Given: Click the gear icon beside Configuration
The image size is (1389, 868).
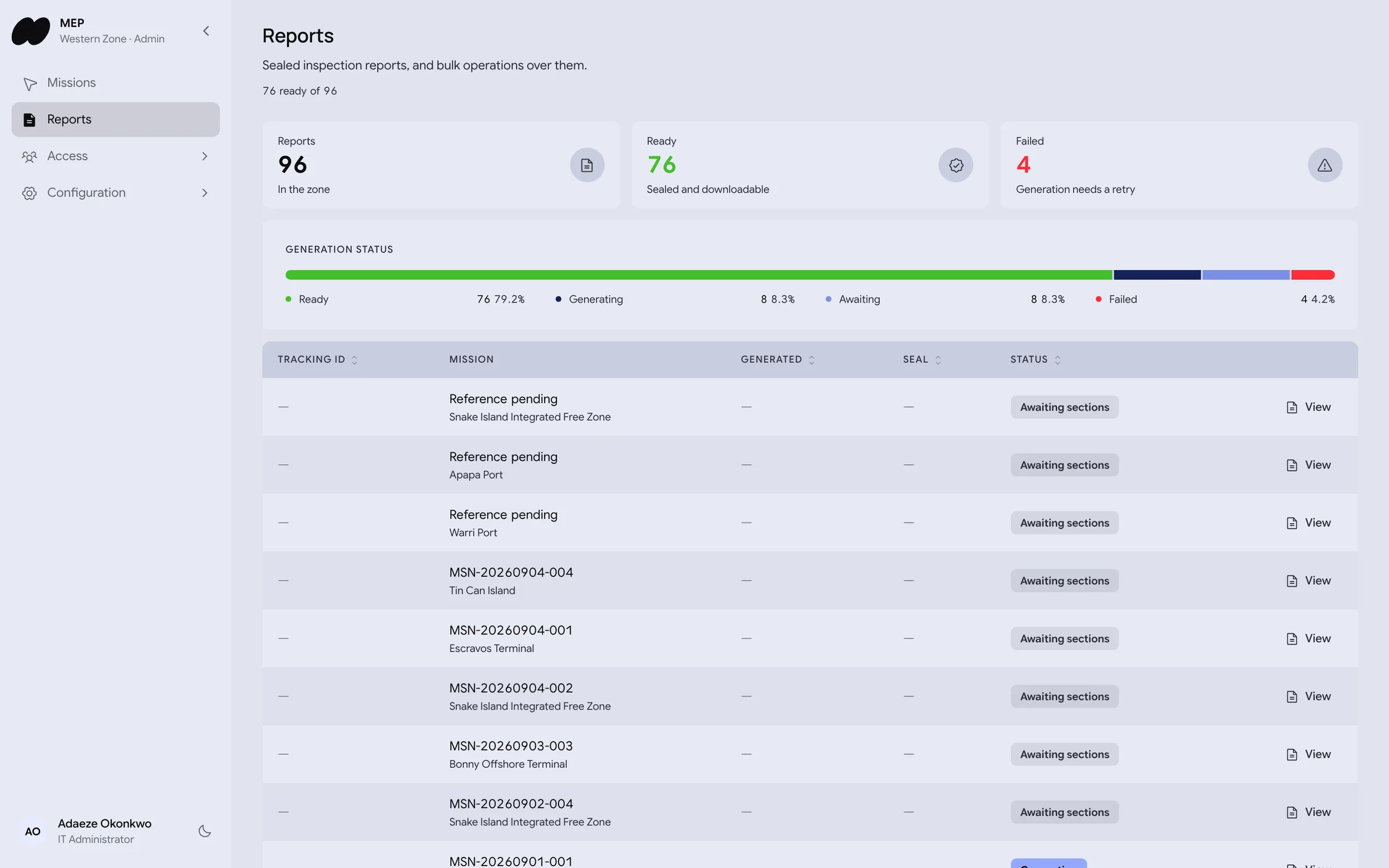Looking at the screenshot, I should coord(30,193).
